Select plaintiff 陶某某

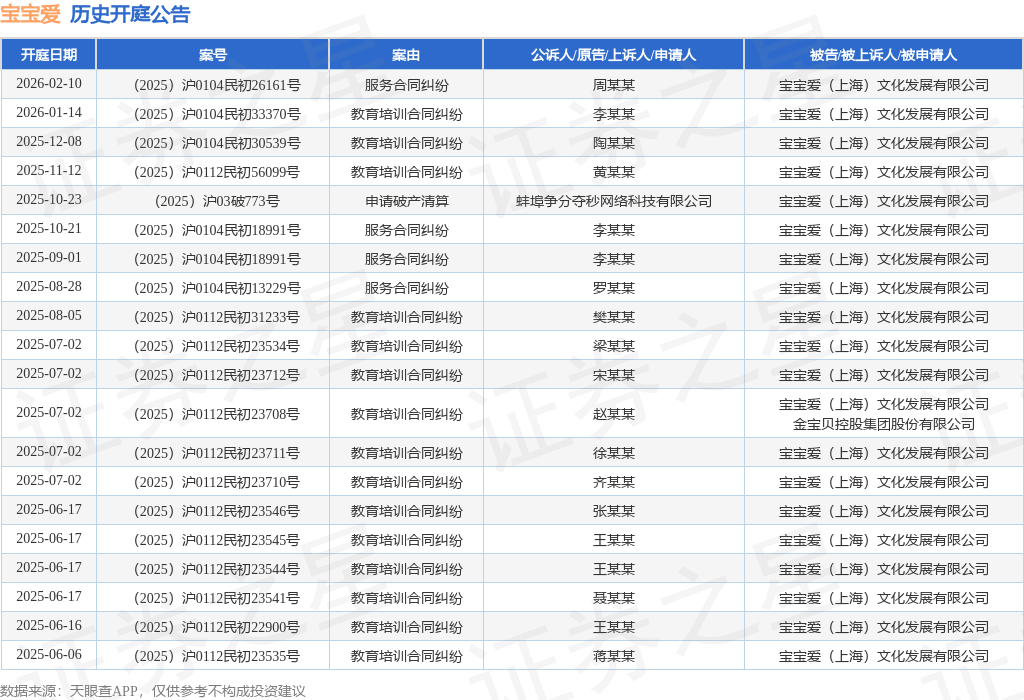(614, 143)
